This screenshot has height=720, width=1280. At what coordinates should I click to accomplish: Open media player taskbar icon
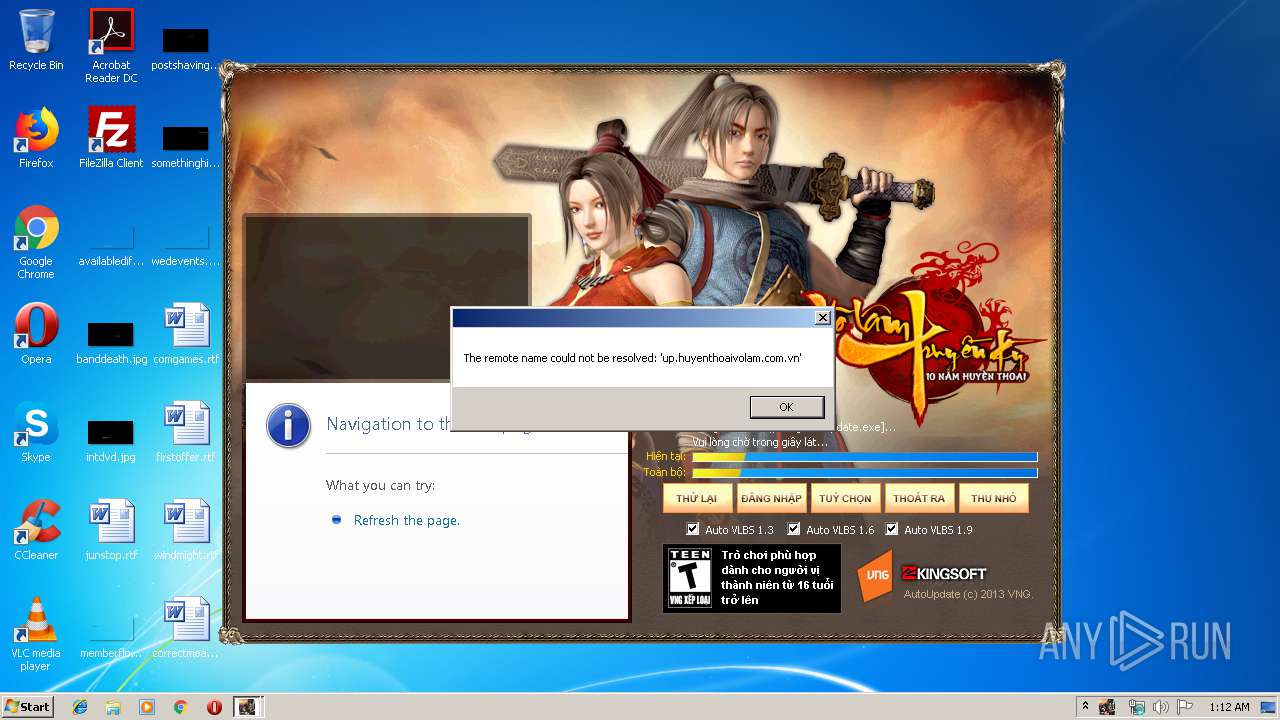pyautogui.click(x=147, y=706)
